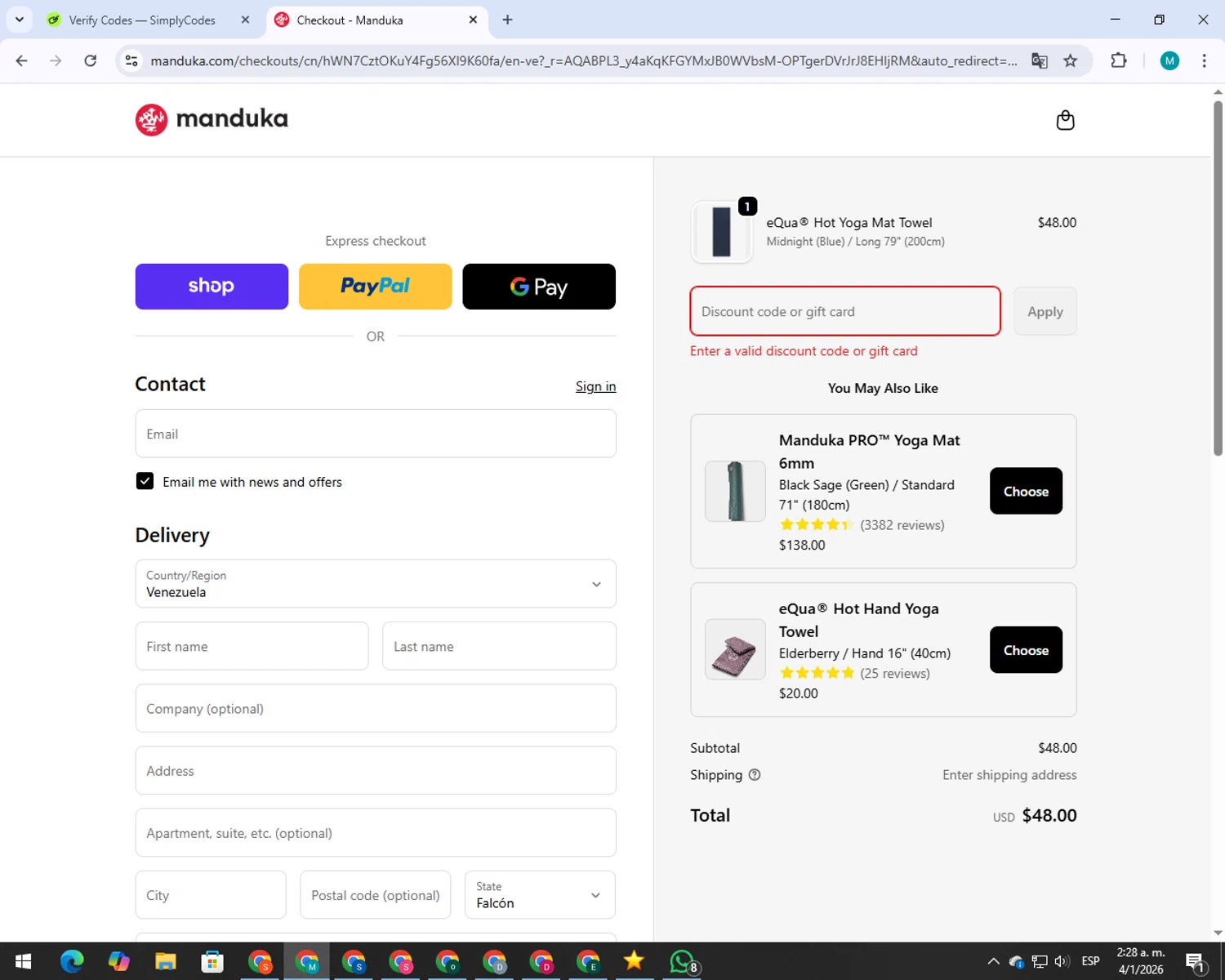Click the Postal code (optional) field

pyautogui.click(x=376, y=895)
